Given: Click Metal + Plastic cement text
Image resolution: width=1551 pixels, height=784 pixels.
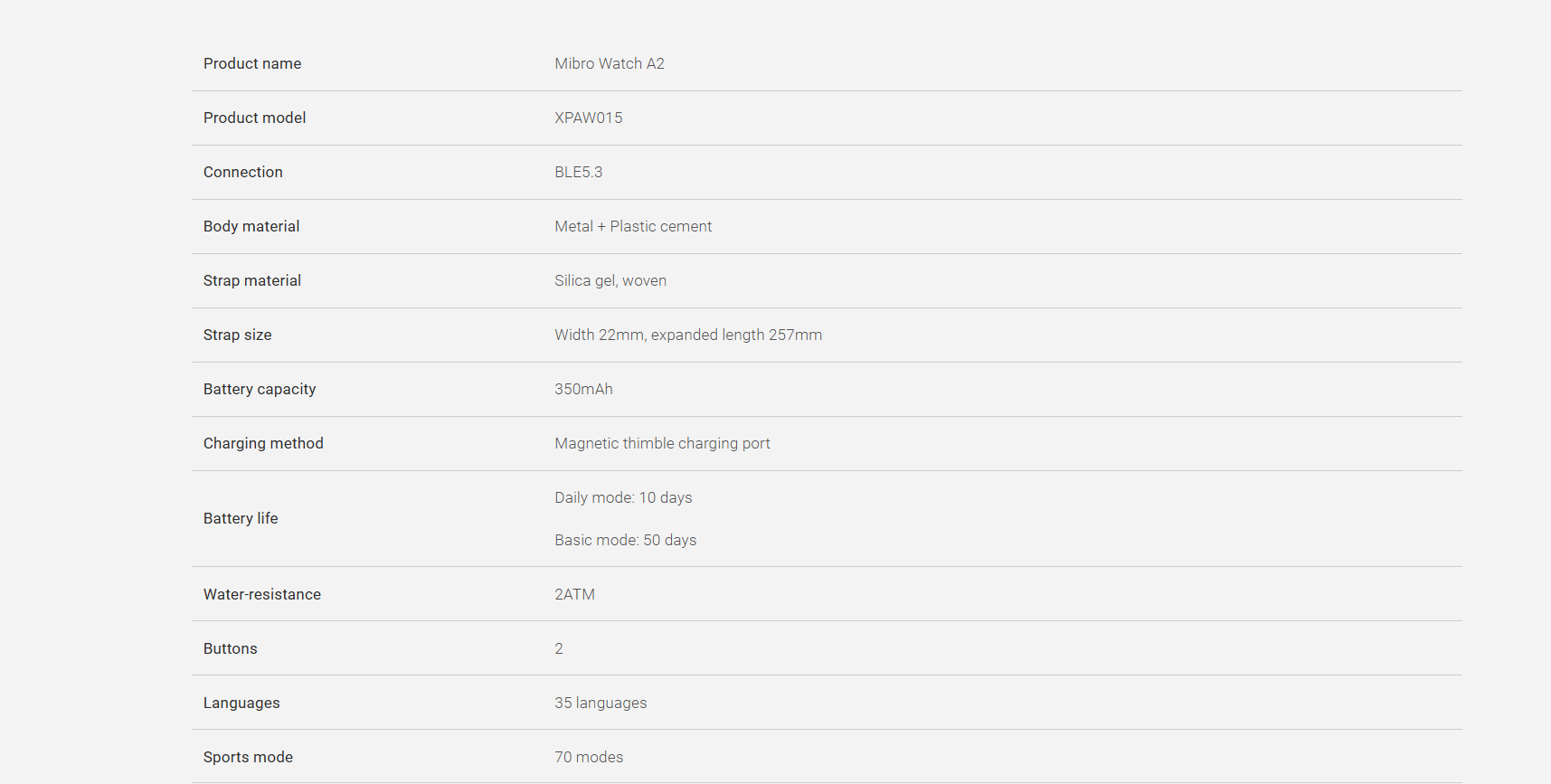Looking at the screenshot, I should (633, 226).
